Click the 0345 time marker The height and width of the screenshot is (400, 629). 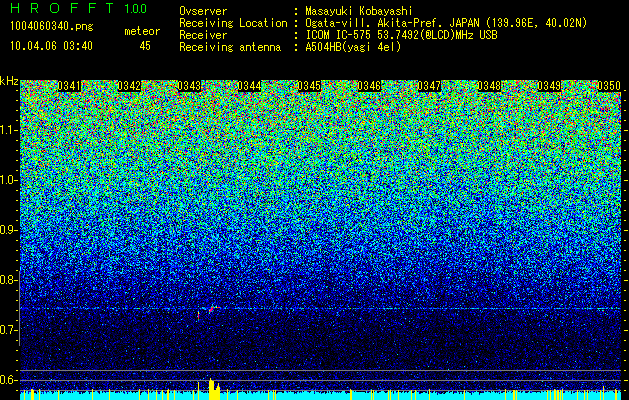[309, 86]
